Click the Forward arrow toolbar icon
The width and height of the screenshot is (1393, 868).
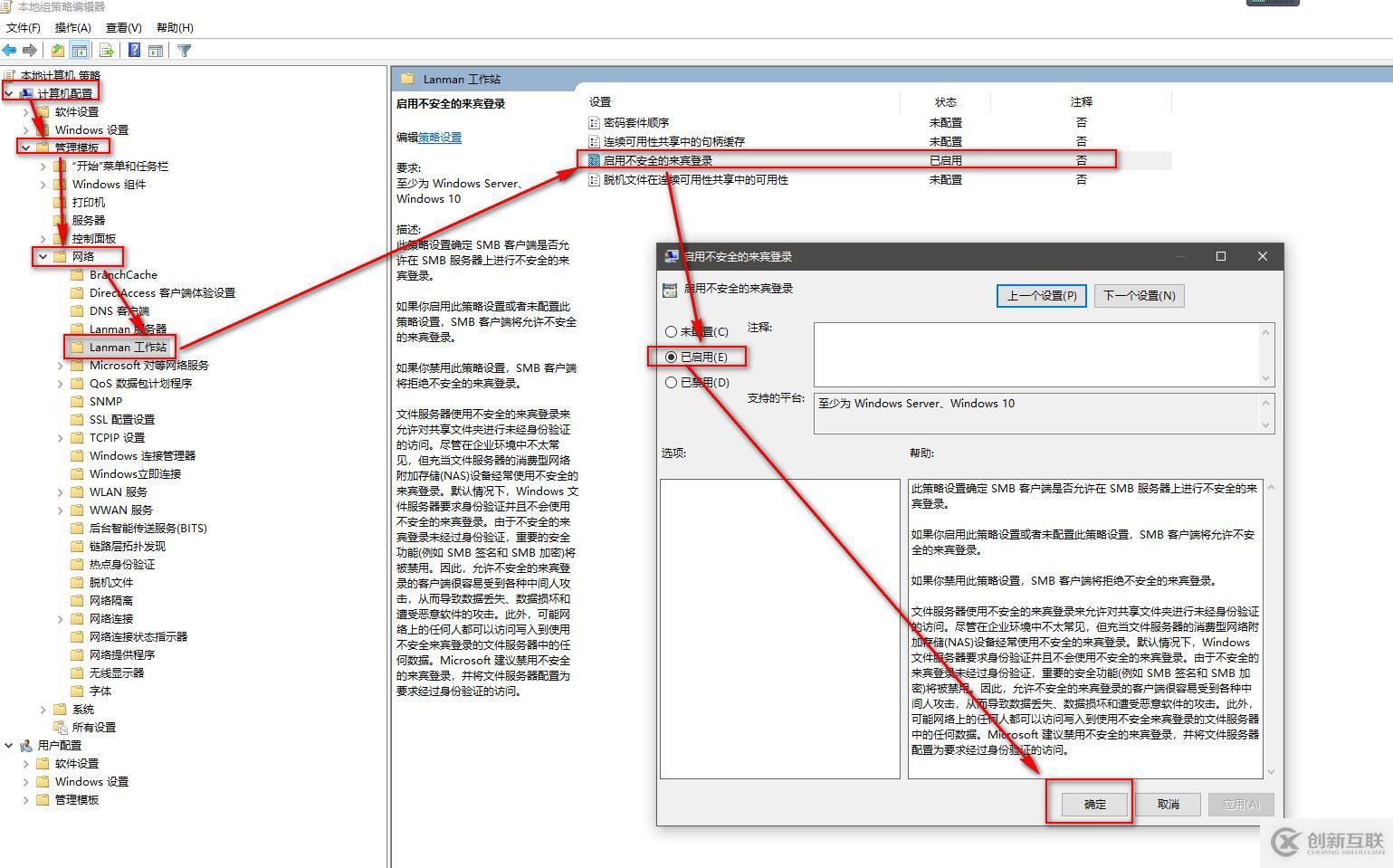click(x=30, y=51)
